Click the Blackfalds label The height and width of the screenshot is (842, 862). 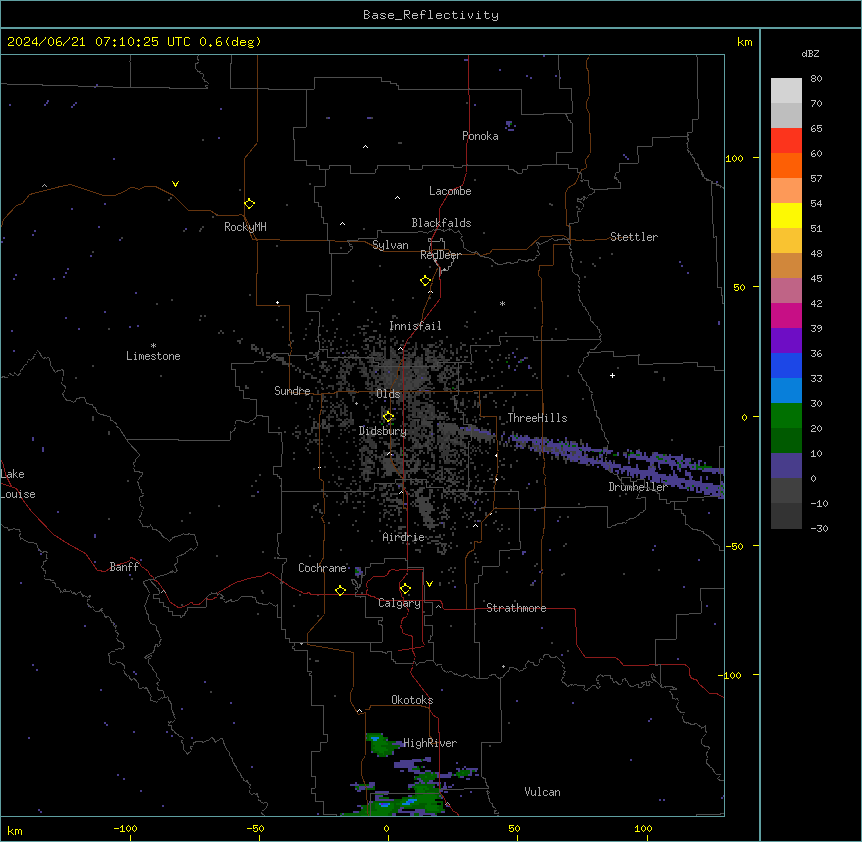441,223
